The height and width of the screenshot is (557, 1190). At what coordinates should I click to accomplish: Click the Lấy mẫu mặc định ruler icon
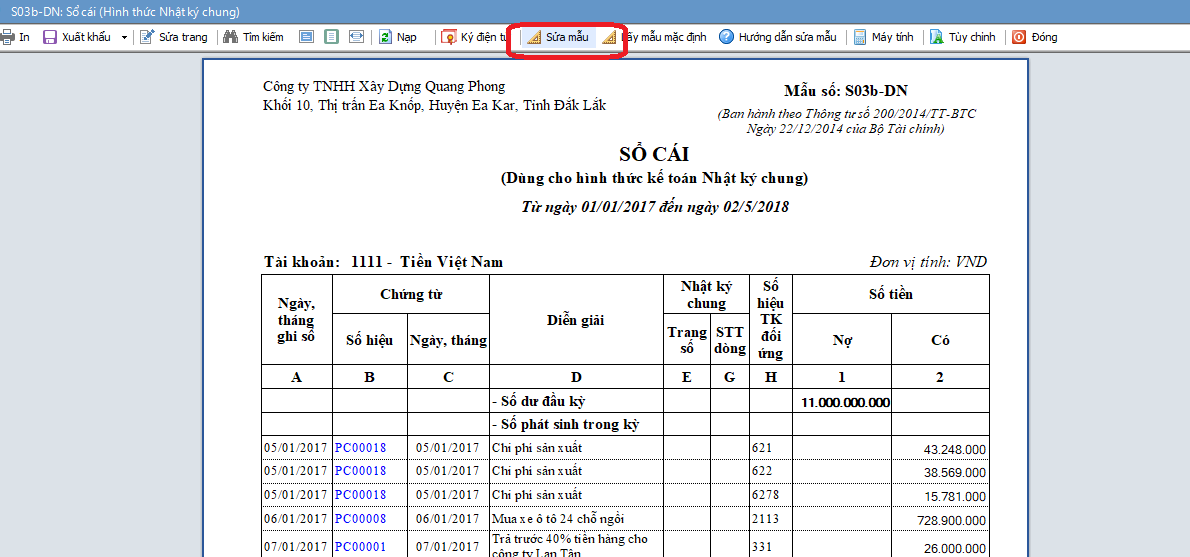[609, 36]
